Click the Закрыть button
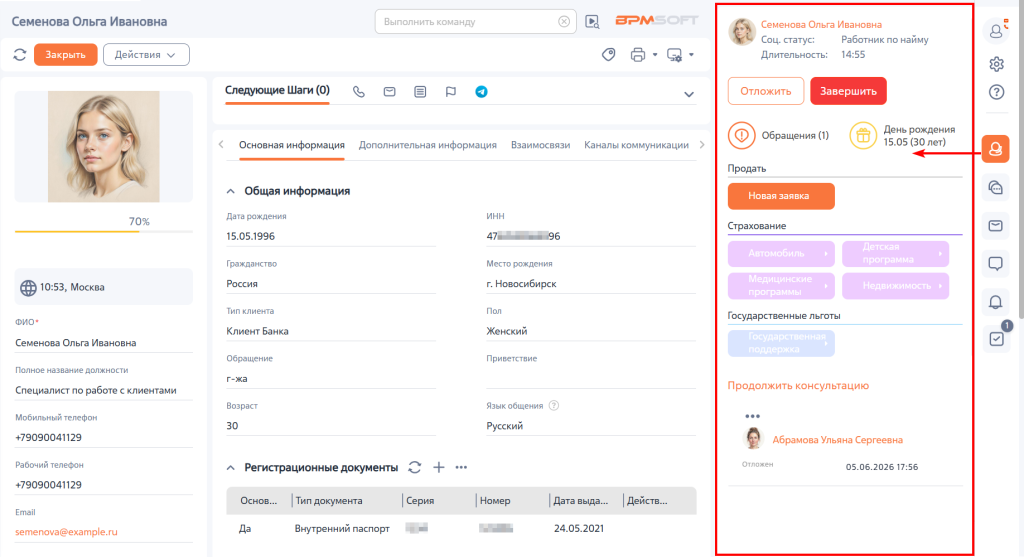 click(65, 55)
